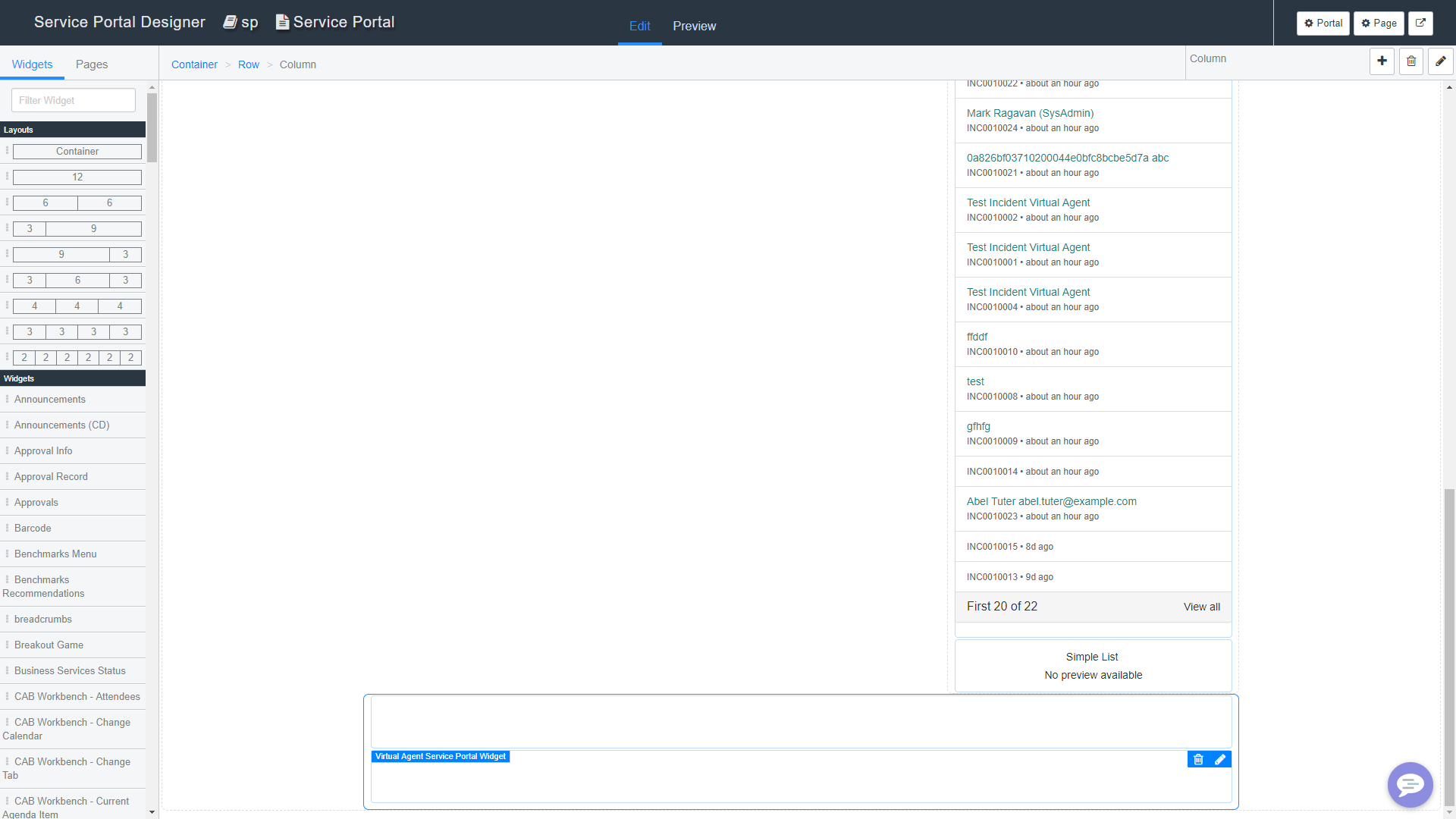Edit the Virtual Agent widget via pencil icon
The height and width of the screenshot is (819, 1456).
click(1220, 759)
